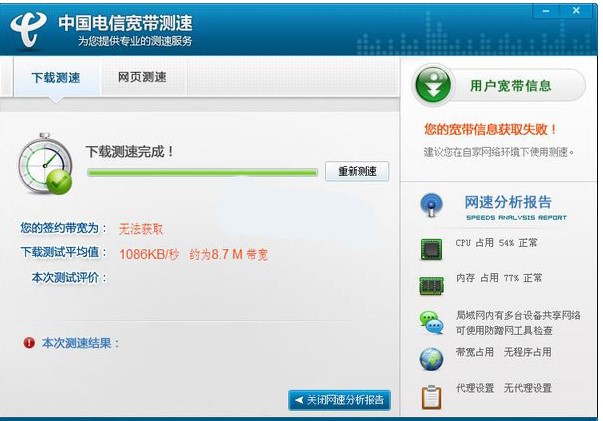Click the red warning icon by 本次测速结果
The image size is (603, 421).
[x=29, y=342]
